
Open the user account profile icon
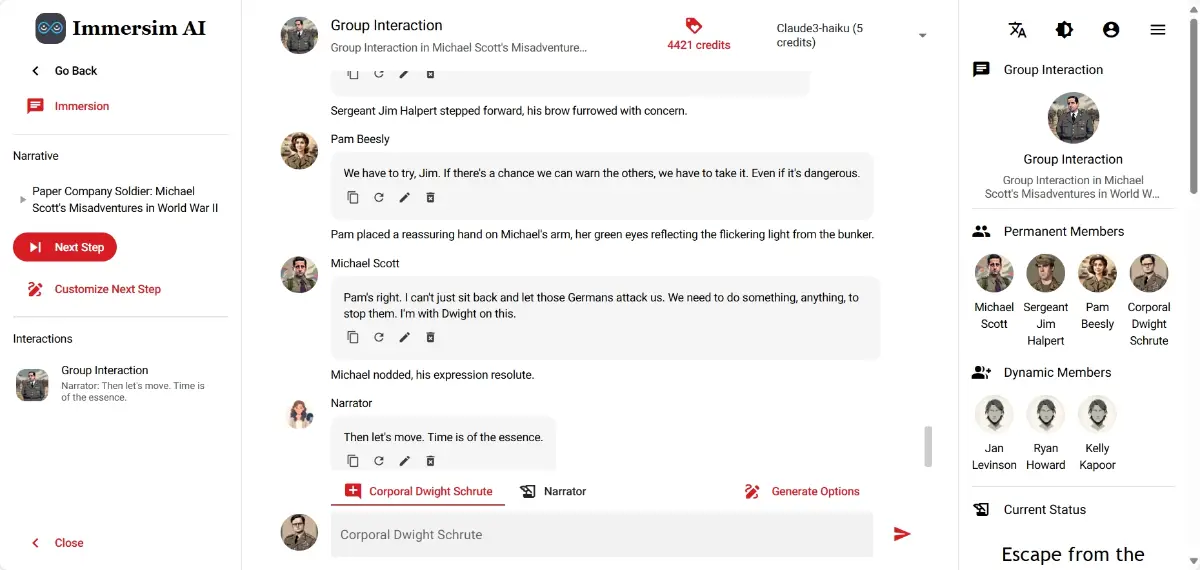1111,30
